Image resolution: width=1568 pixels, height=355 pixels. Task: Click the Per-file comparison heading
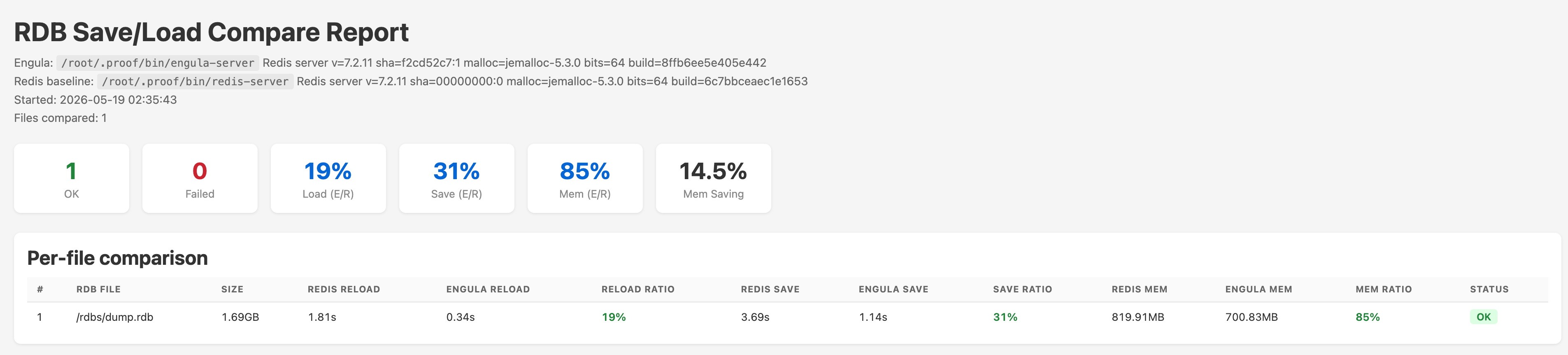click(117, 258)
